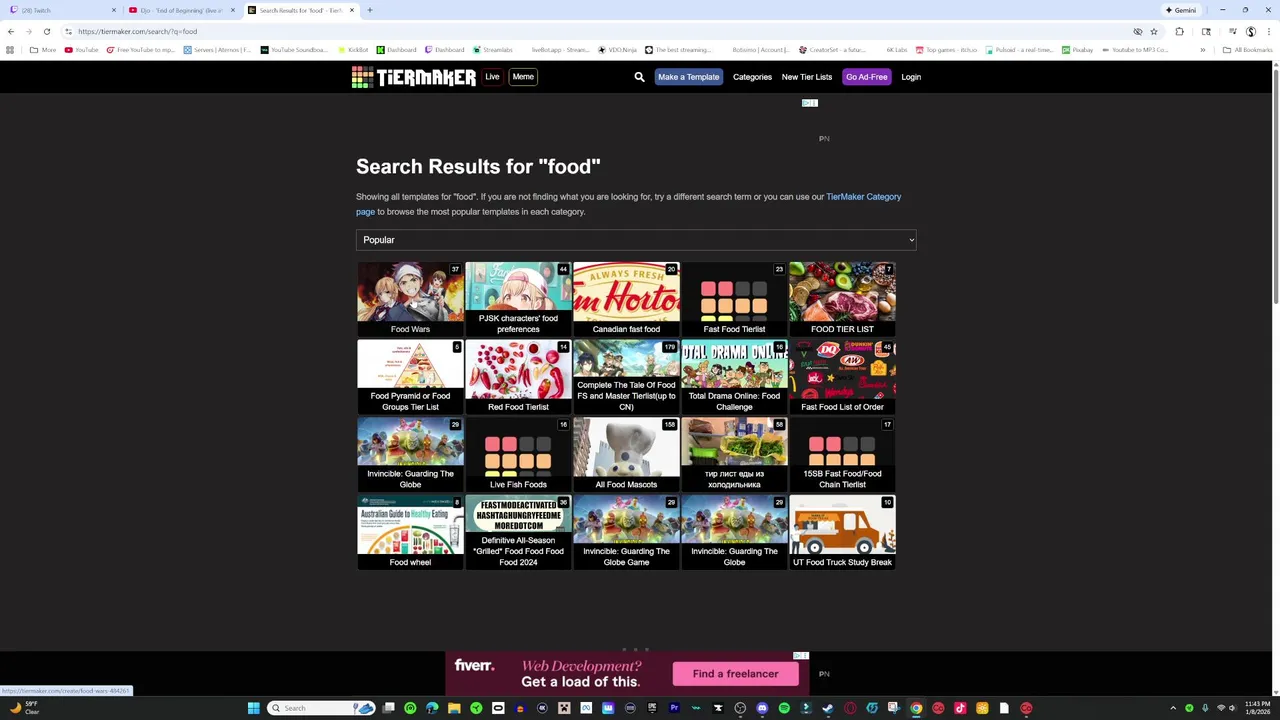Bookmark this page with the star icon

1153,31
